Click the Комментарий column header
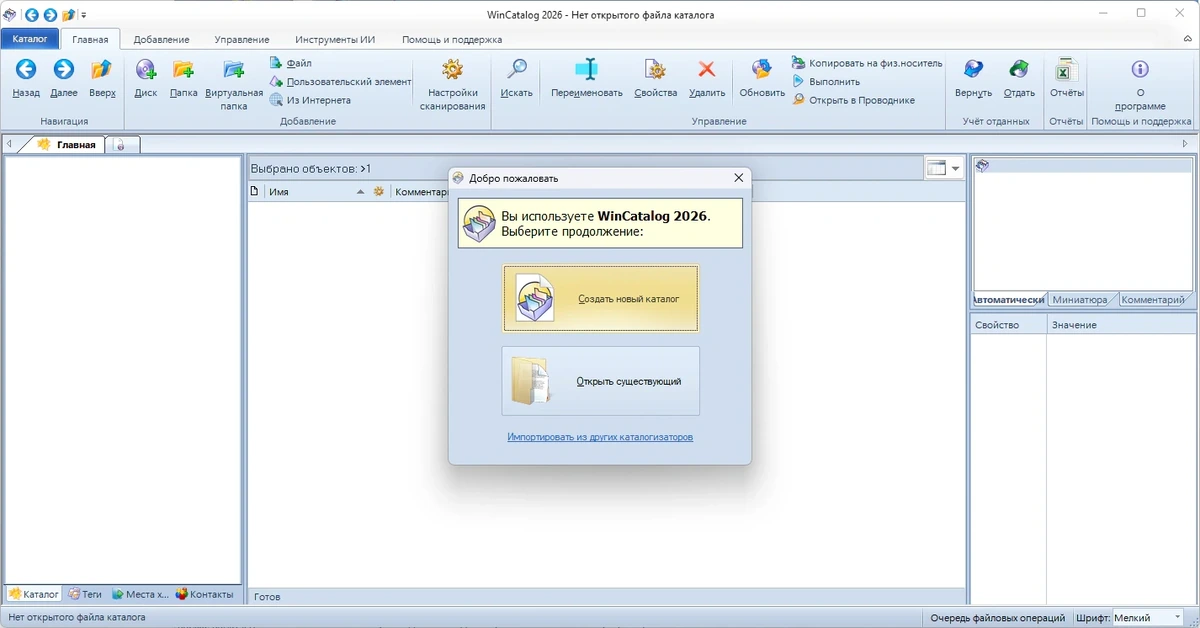Viewport: 1200px width, 628px height. pos(420,191)
